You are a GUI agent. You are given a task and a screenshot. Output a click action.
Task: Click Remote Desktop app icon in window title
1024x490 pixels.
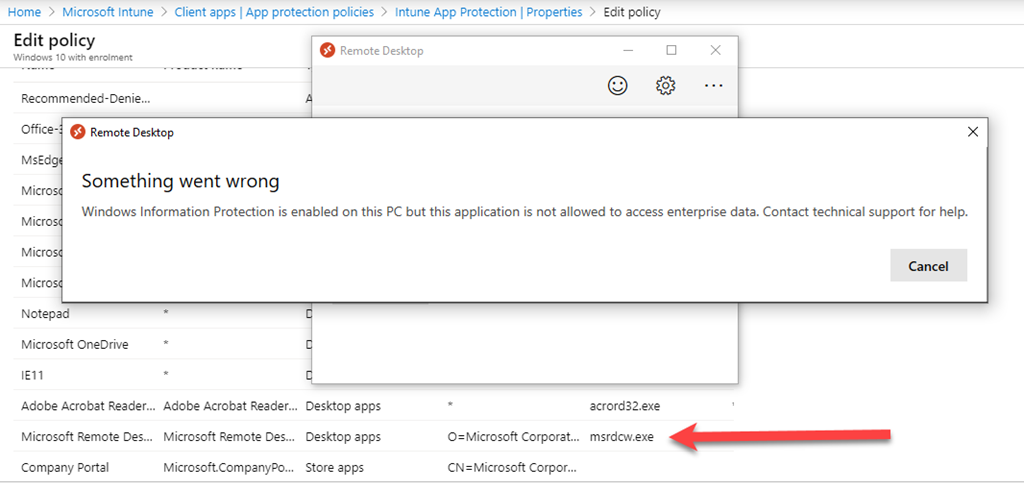coord(327,50)
